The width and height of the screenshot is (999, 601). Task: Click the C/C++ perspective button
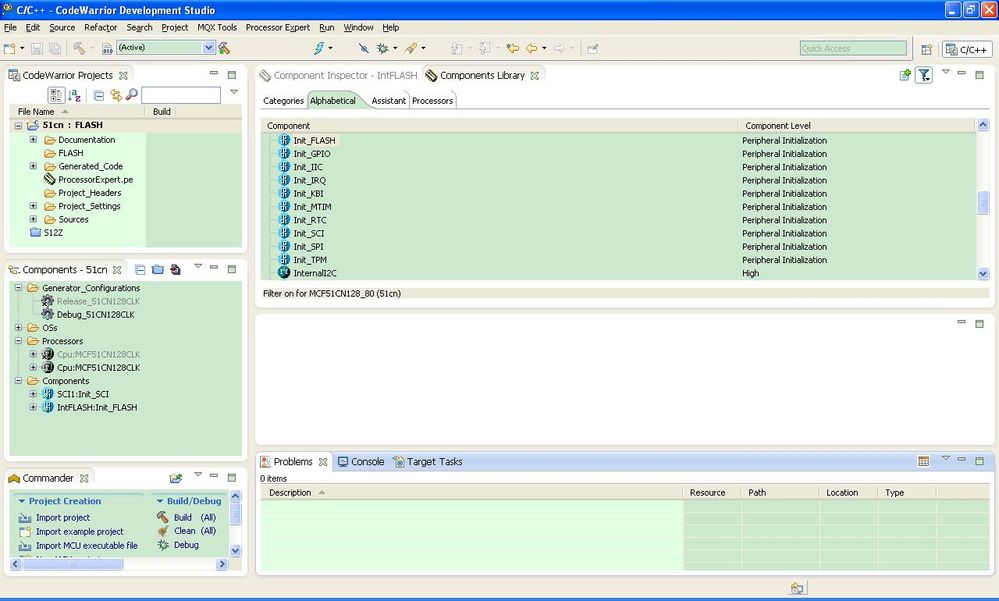pyautogui.click(x=967, y=49)
